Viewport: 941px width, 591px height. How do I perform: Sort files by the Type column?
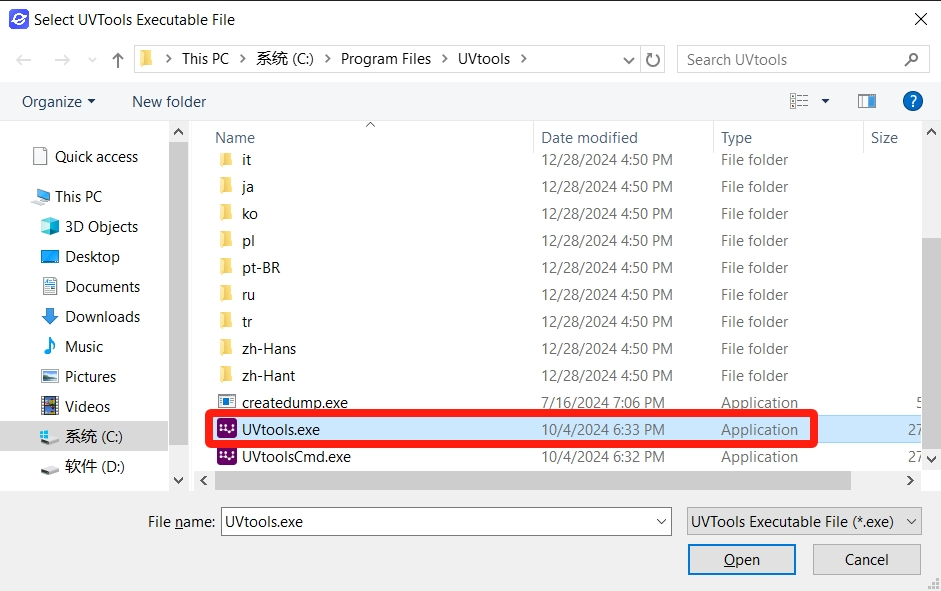tap(736, 138)
